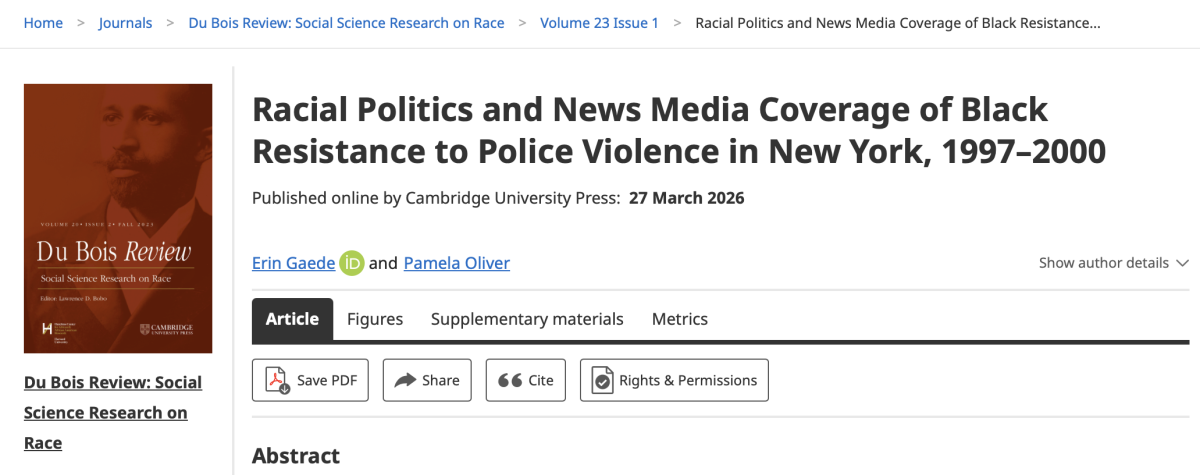Screen dimensions: 1200x475
Task: Select the Article tab
Action: 292,319
